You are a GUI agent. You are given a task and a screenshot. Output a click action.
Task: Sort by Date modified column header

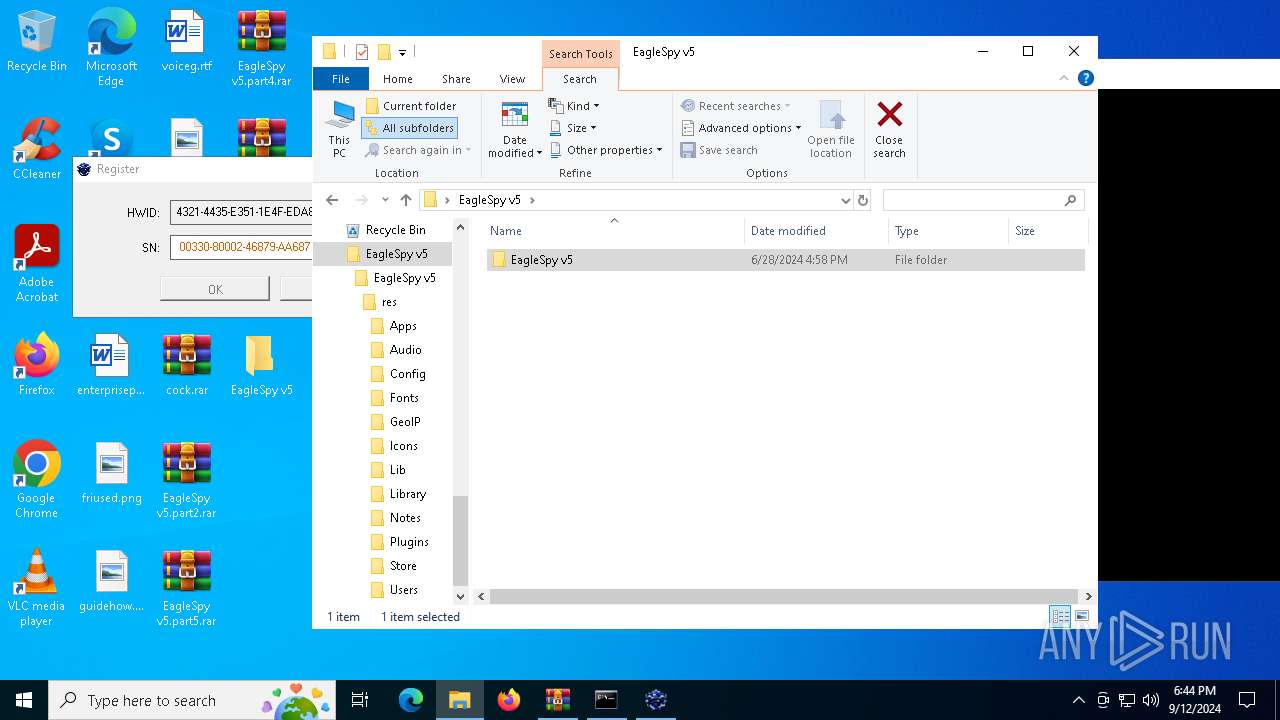(x=816, y=231)
